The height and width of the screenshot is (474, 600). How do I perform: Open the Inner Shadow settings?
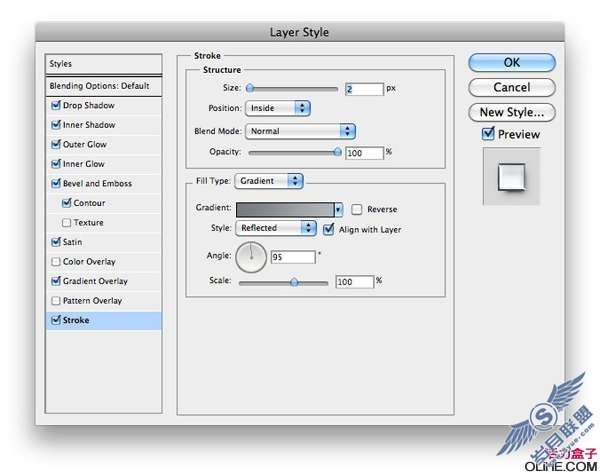coord(89,125)
